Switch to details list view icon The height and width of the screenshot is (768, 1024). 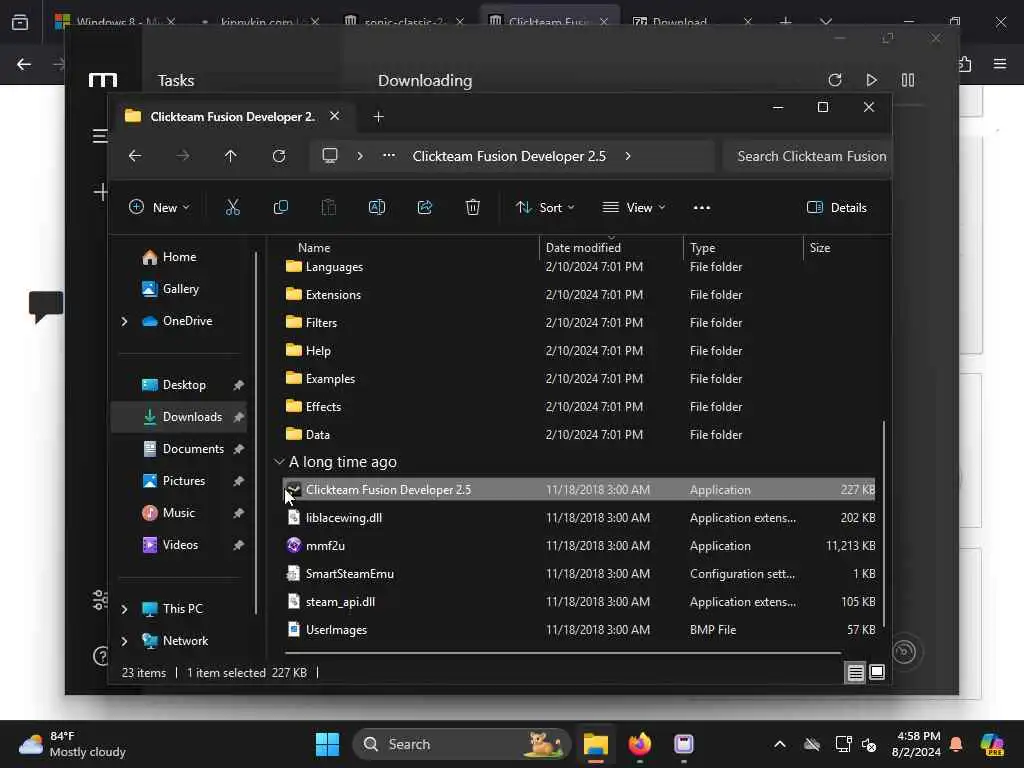856,673
